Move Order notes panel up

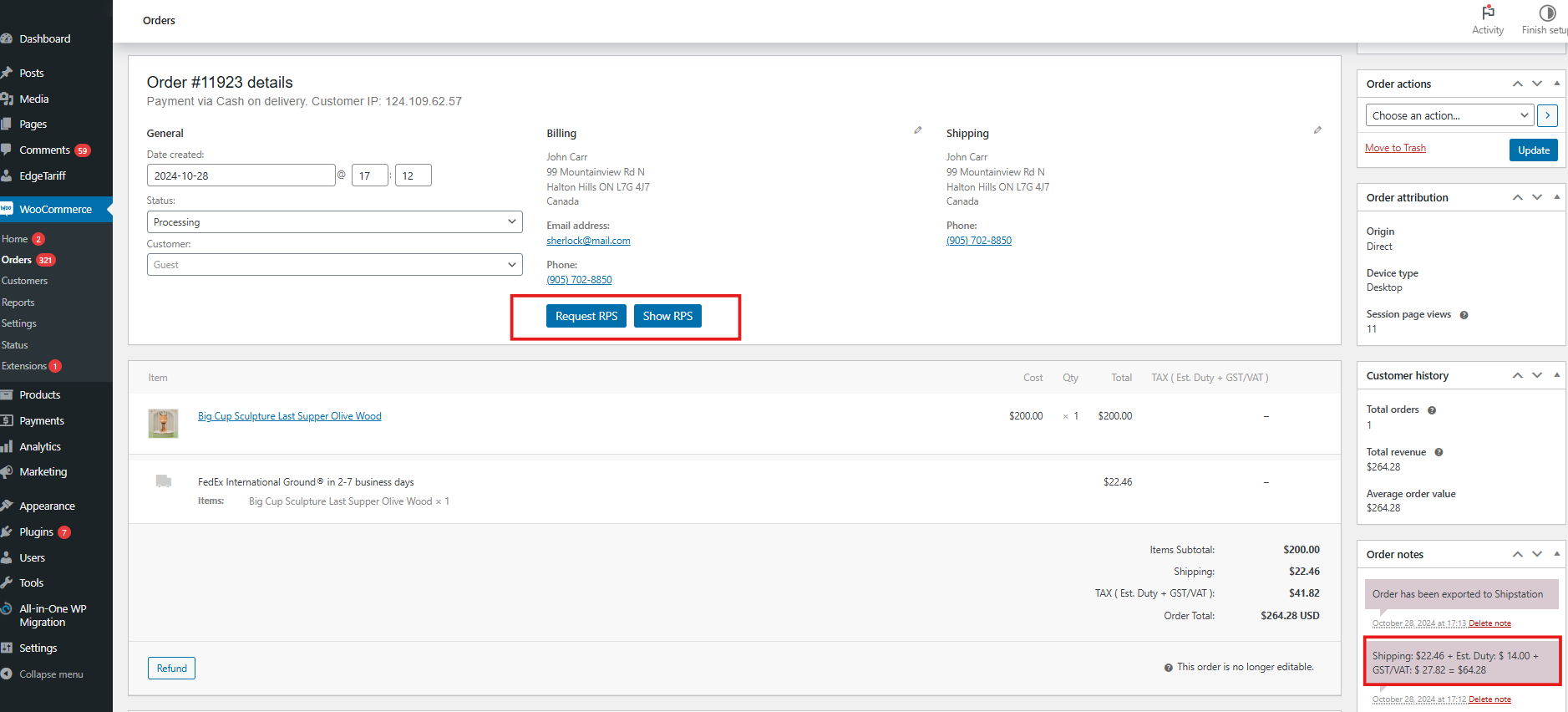[x=1518, y=554]
